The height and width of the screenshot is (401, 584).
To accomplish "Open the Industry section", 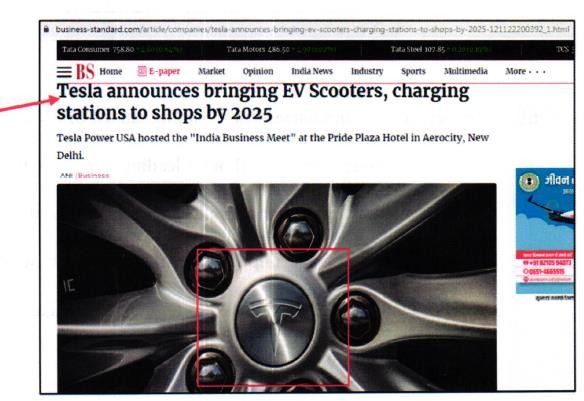I will click(367, 71).
